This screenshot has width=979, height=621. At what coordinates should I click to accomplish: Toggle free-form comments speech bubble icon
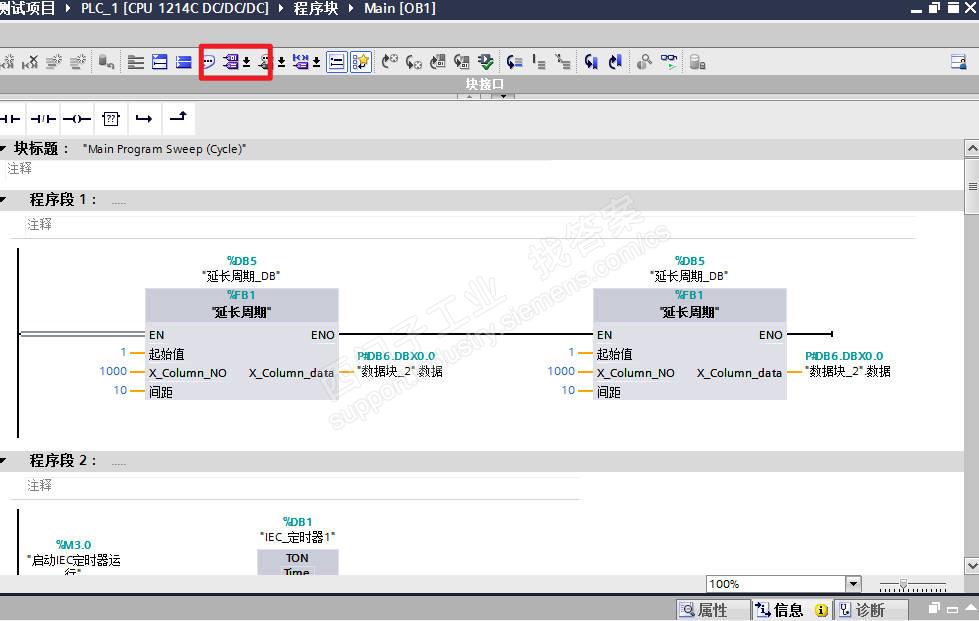[209, 62]
